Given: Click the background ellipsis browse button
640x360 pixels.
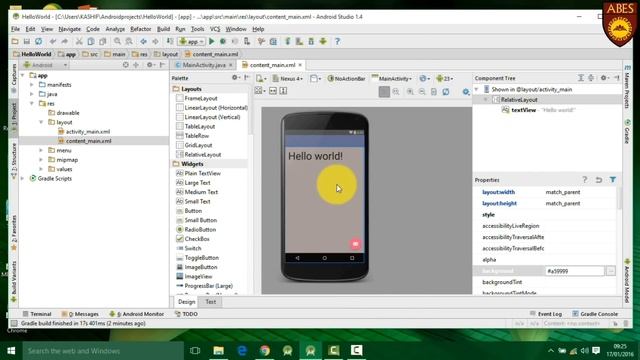Looking at the screenshot, I should pos(611,271).
